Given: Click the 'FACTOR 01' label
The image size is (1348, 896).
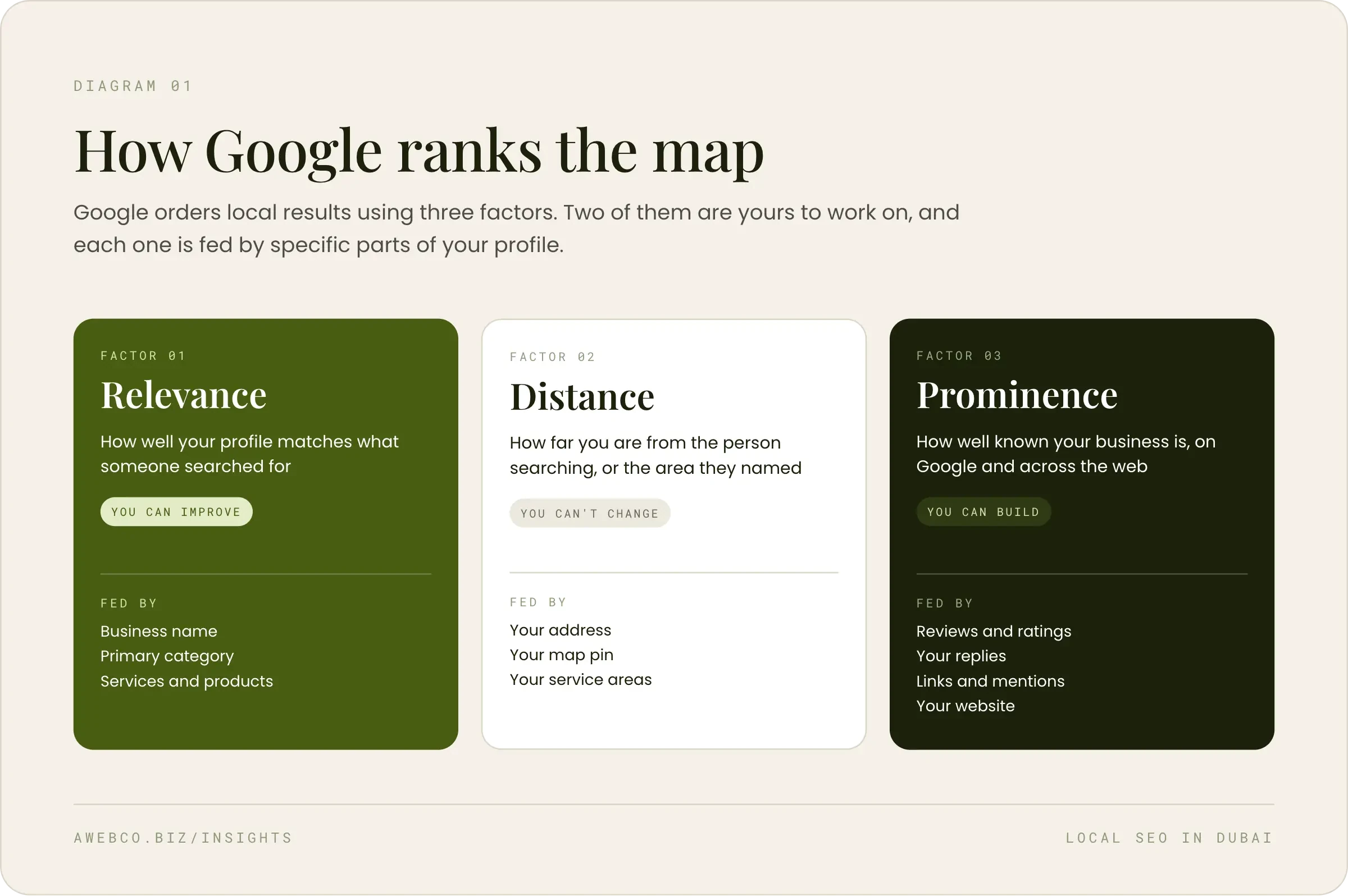Looking at the screenshot, I should click(143, 356).
